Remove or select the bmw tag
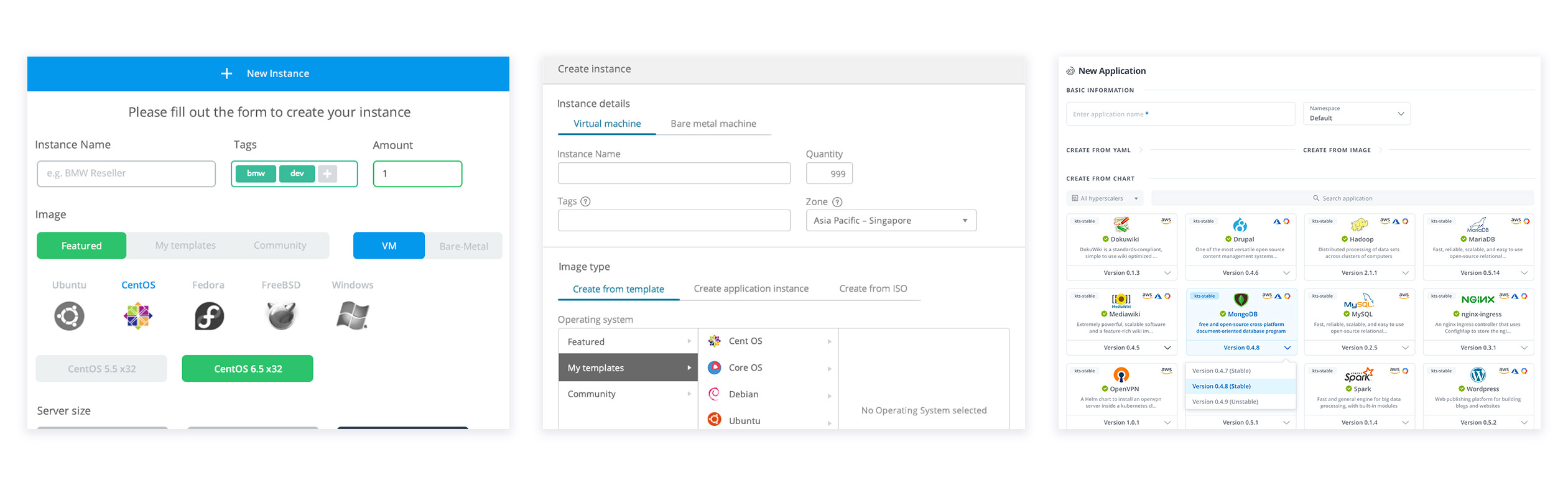Screen dimensions: 1568x485 [x=256, y=173]
